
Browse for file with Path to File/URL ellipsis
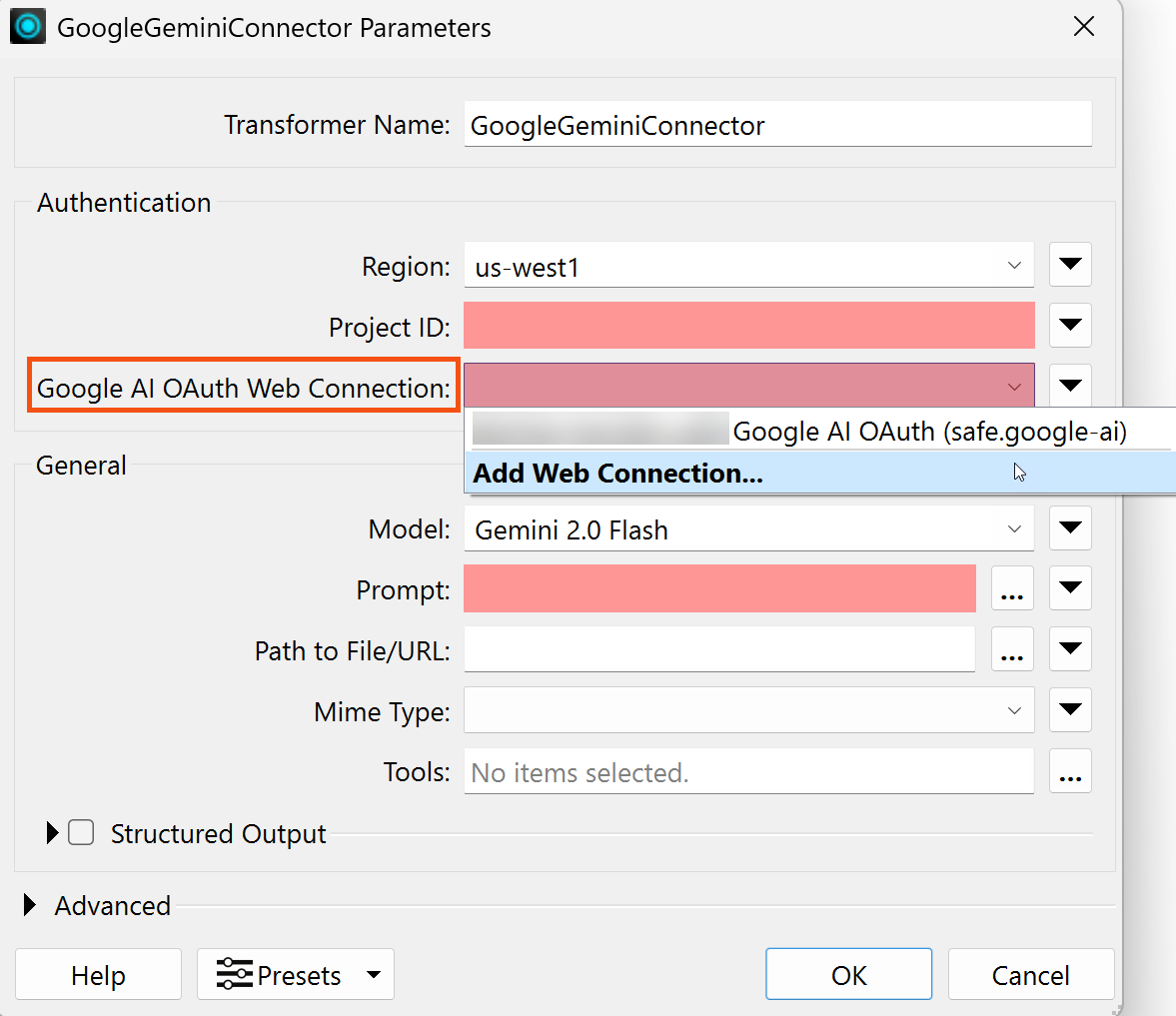1012,649
